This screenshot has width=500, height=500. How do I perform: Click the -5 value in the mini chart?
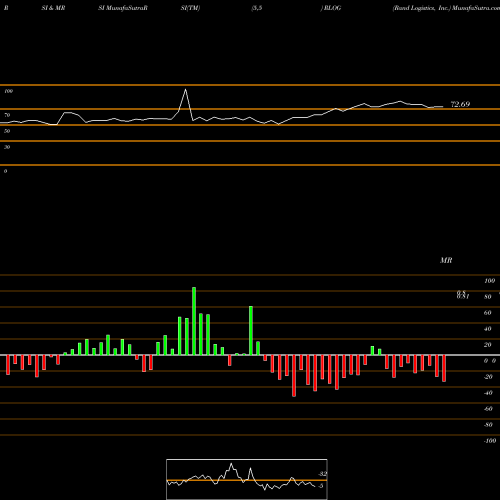pyautogui.click(x=321, y=486)
